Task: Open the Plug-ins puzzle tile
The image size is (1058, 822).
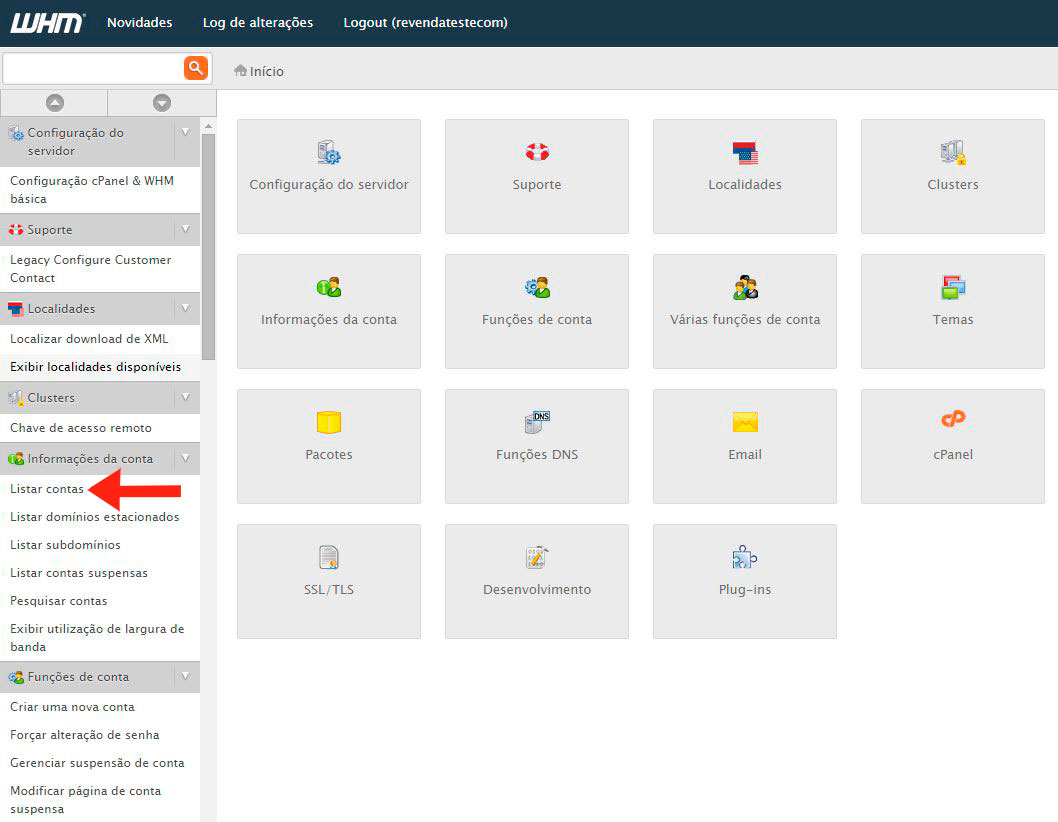Action: coord(745,581)
